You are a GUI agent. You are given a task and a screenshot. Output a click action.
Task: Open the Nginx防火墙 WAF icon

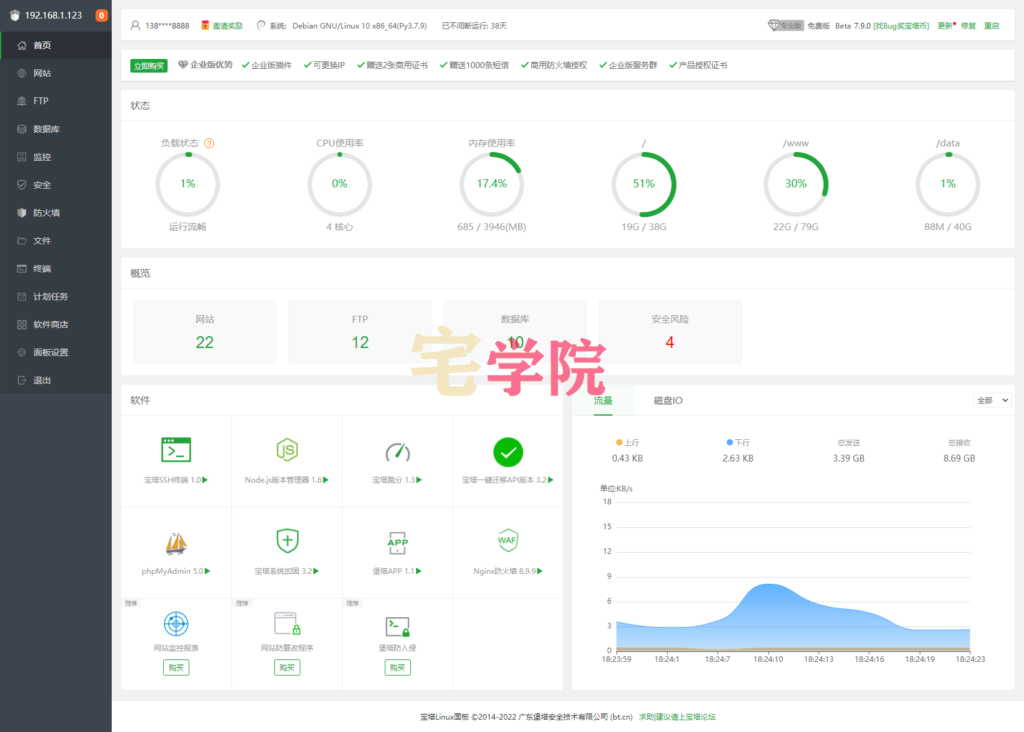point(507,540)
